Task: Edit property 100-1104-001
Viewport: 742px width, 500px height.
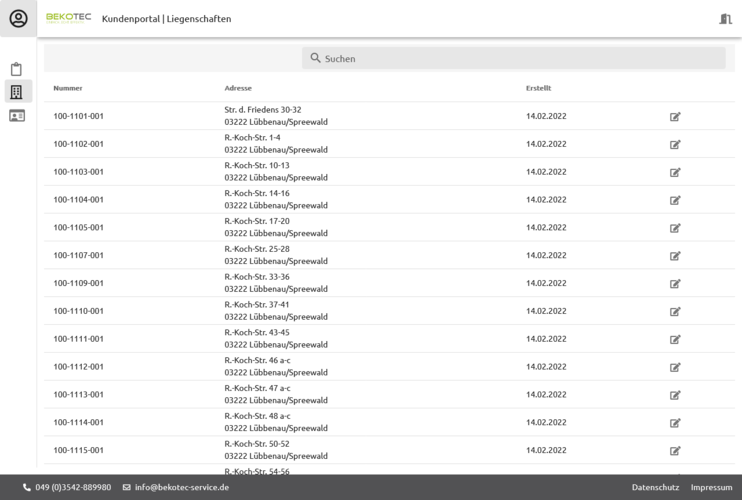Action: point(675,200)
